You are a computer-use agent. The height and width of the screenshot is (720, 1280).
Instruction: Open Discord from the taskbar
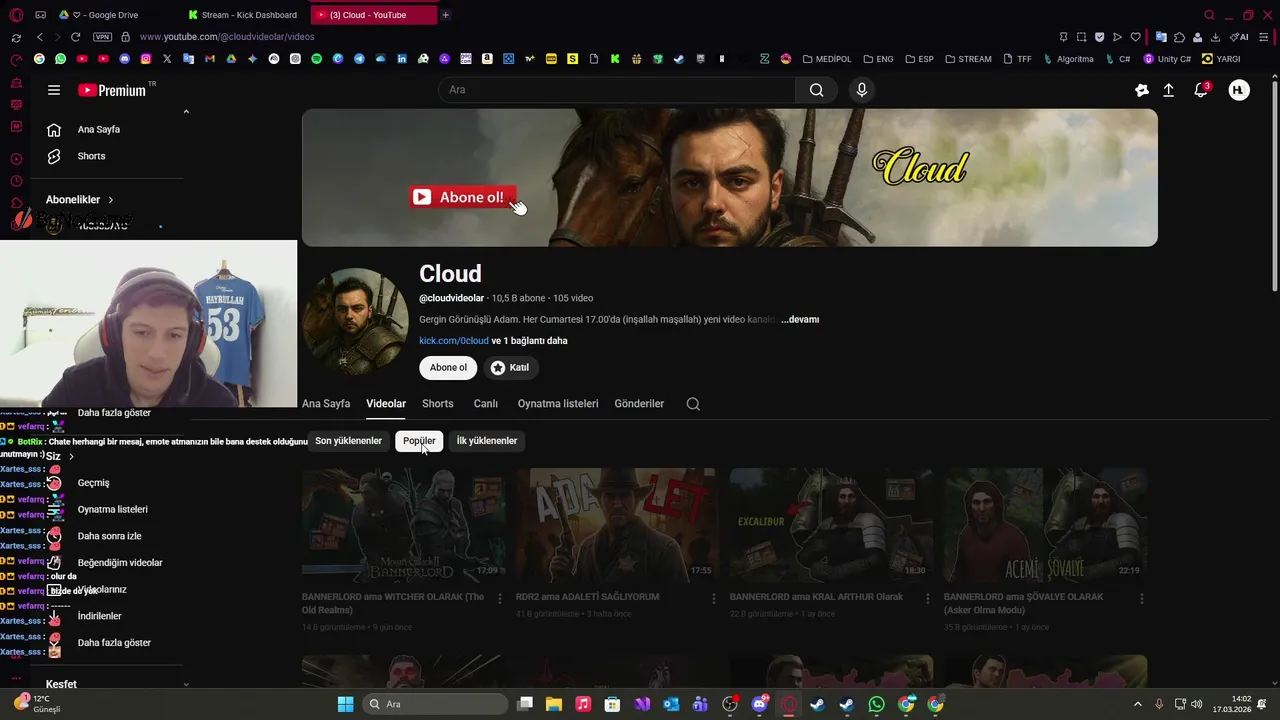click(x=759, y=704)
